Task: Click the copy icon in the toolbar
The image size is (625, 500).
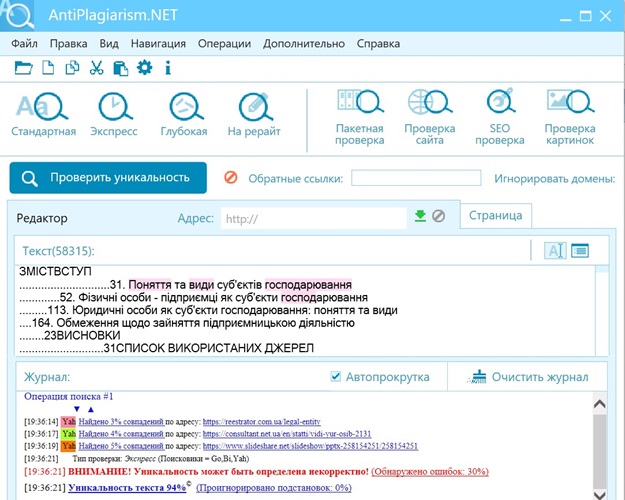Action: [x=72, y=67]
